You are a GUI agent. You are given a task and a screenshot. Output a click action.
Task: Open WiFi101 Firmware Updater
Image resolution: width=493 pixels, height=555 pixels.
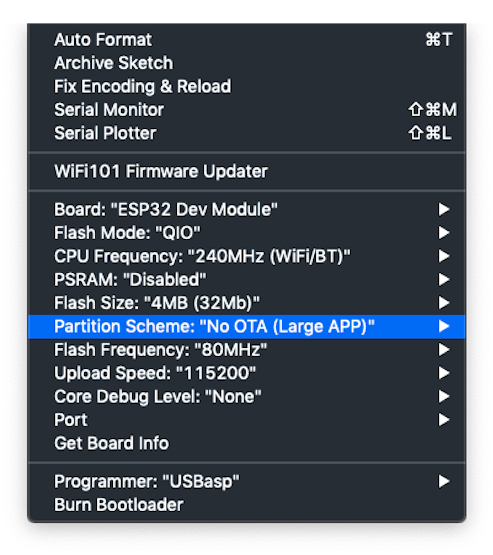(x=247, y=171)
